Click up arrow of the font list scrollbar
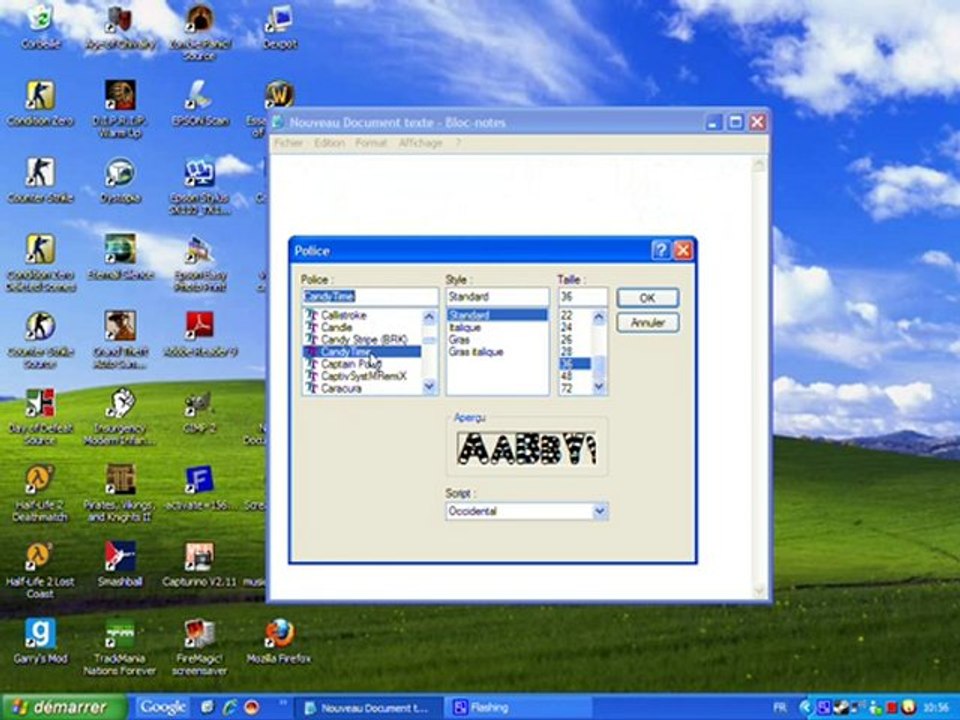This screenshot has height=720, width=960. click(x=429, y=317)
